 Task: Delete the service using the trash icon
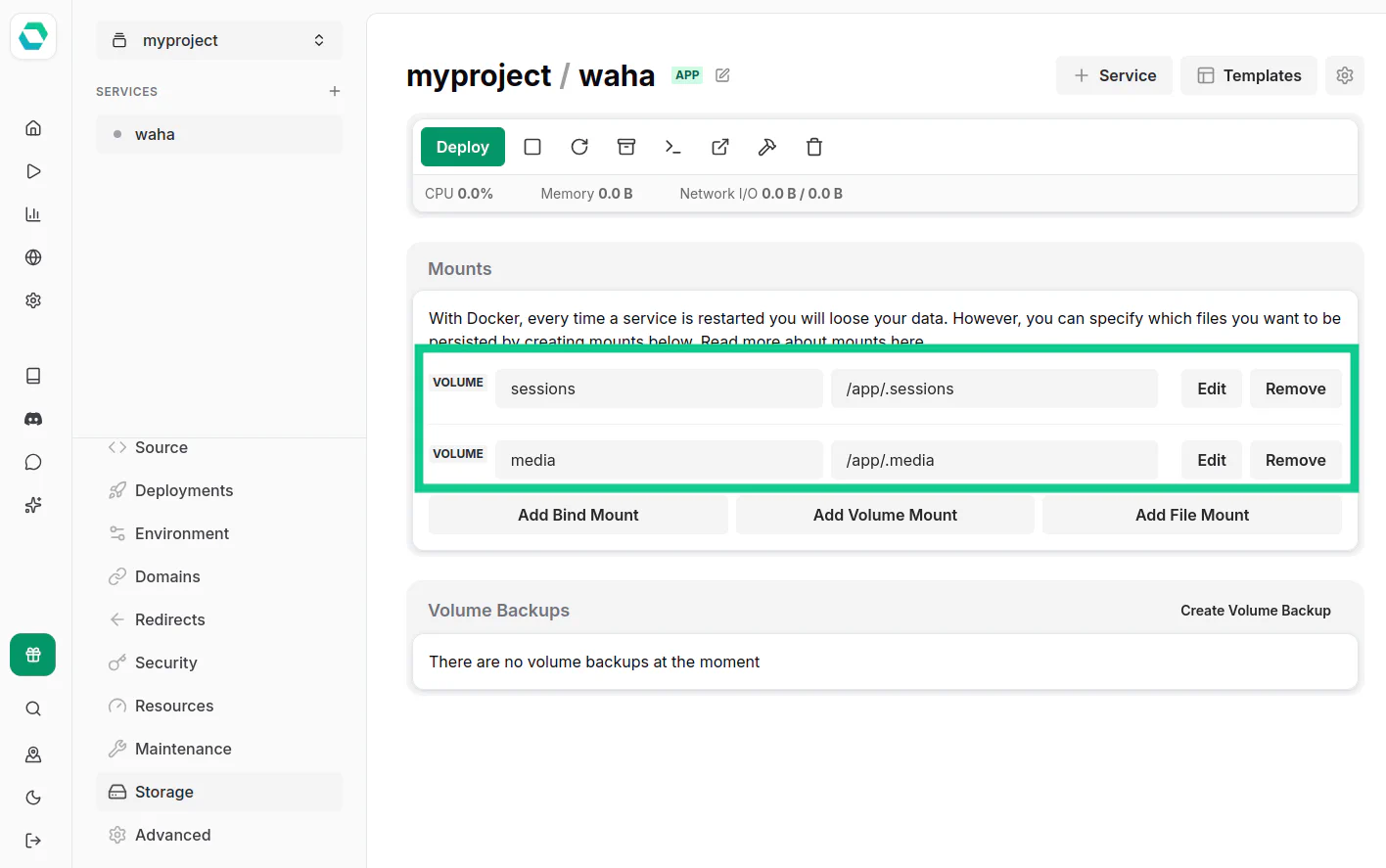[814, 147]
